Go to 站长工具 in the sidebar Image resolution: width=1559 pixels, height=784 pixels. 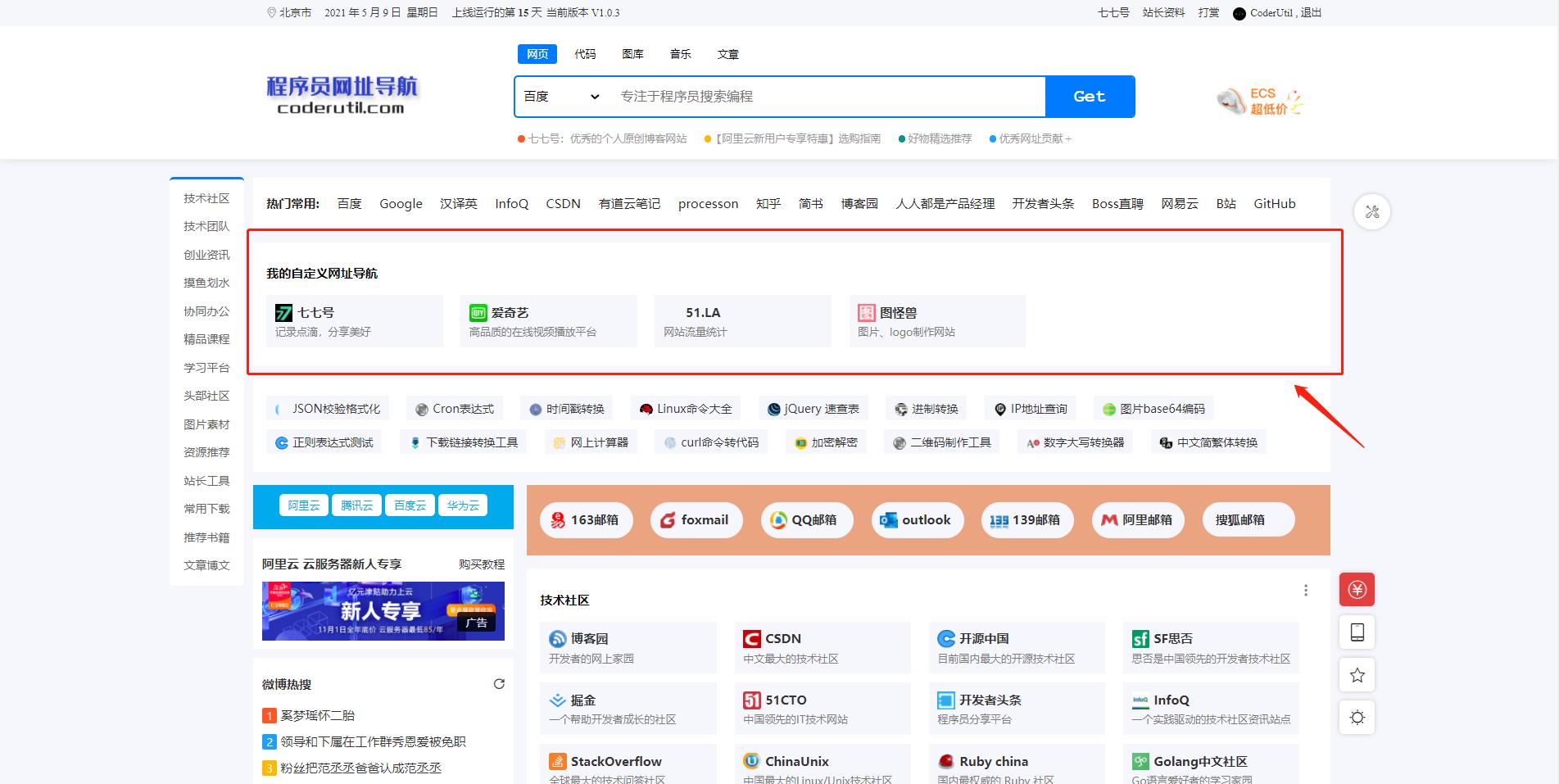click(x=206, y=481)
